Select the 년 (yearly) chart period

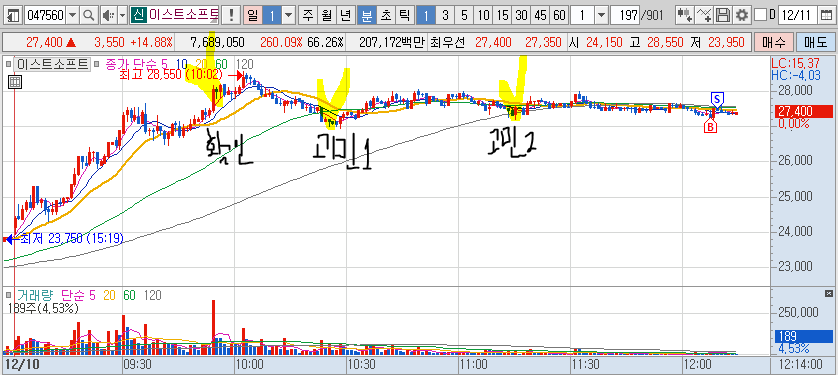[345, 15]
